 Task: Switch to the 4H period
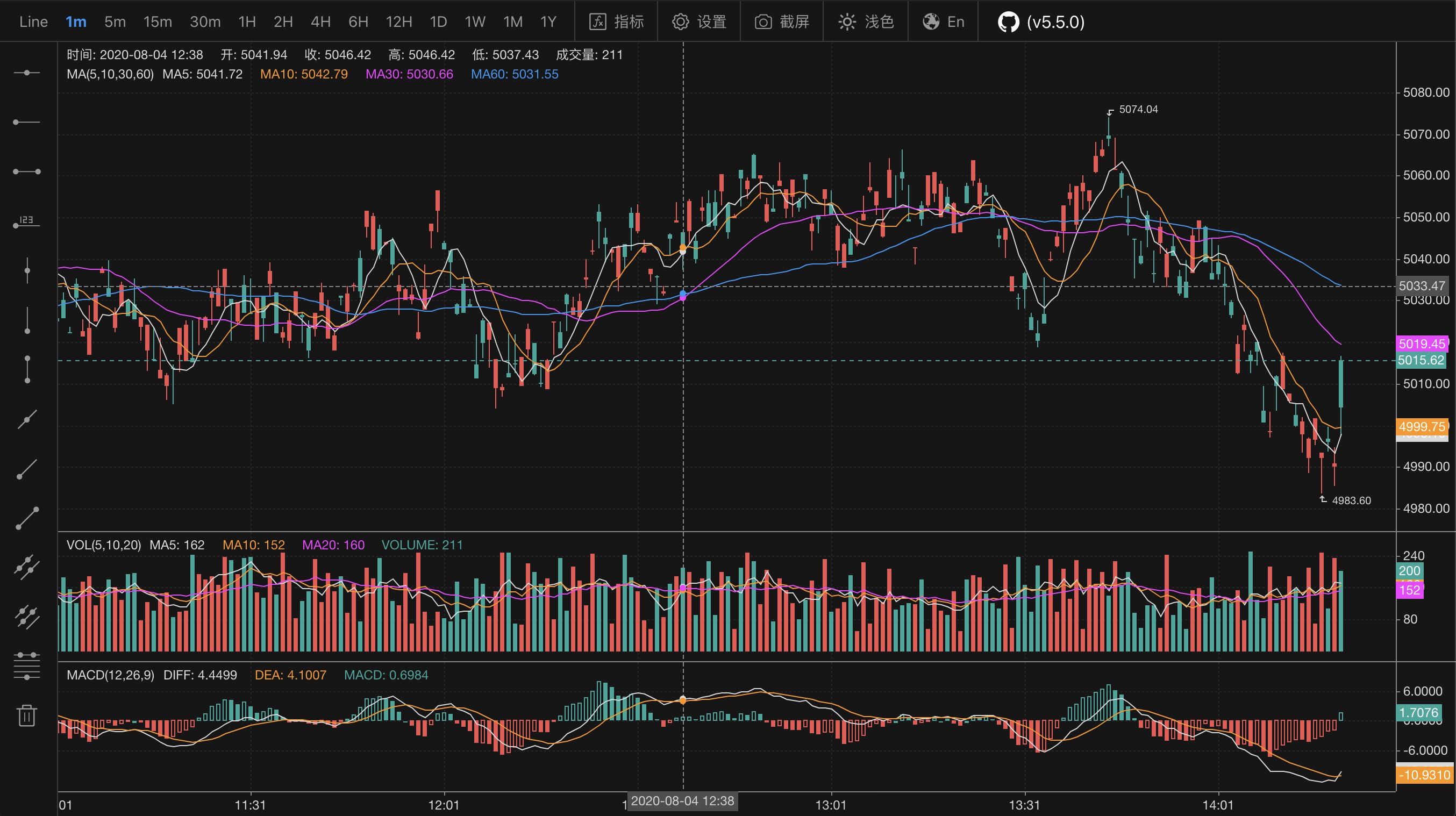click(x=320, y=22)
